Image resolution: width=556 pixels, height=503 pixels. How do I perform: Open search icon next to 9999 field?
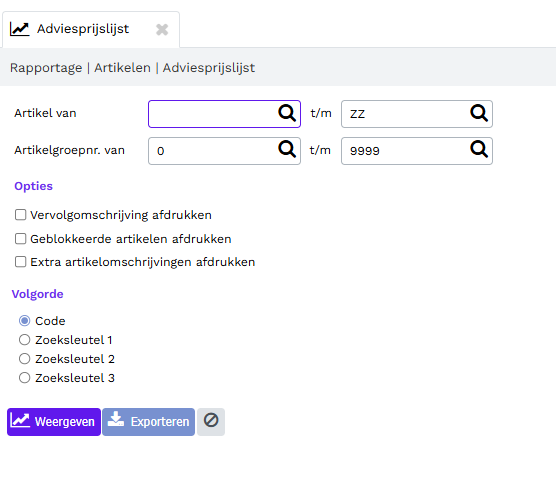479,149
